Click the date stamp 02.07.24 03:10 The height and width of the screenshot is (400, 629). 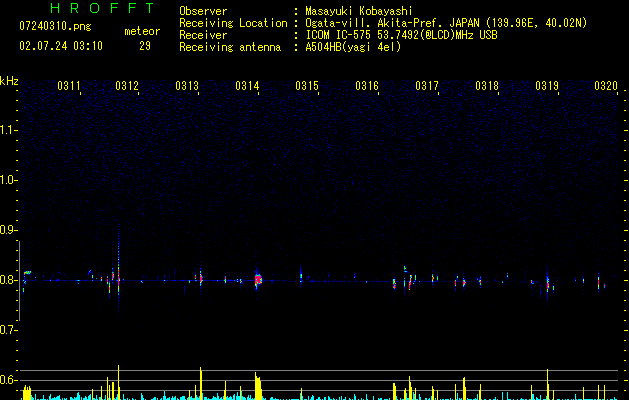pyautogui.click(x=61, y=46)
